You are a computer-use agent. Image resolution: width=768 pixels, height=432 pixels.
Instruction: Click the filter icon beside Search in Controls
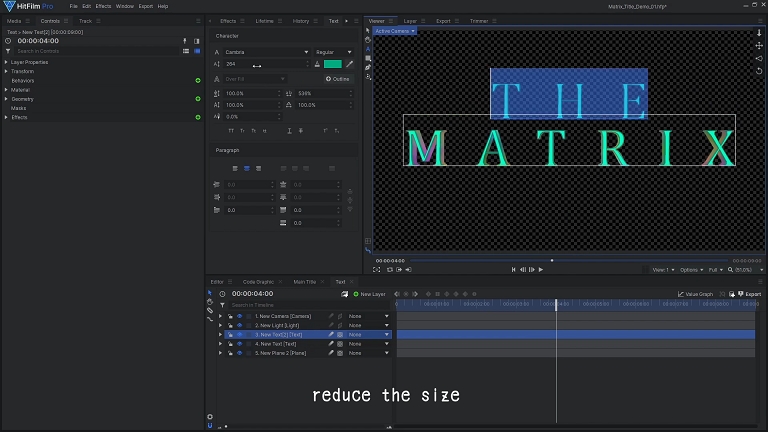click(10, 50)
